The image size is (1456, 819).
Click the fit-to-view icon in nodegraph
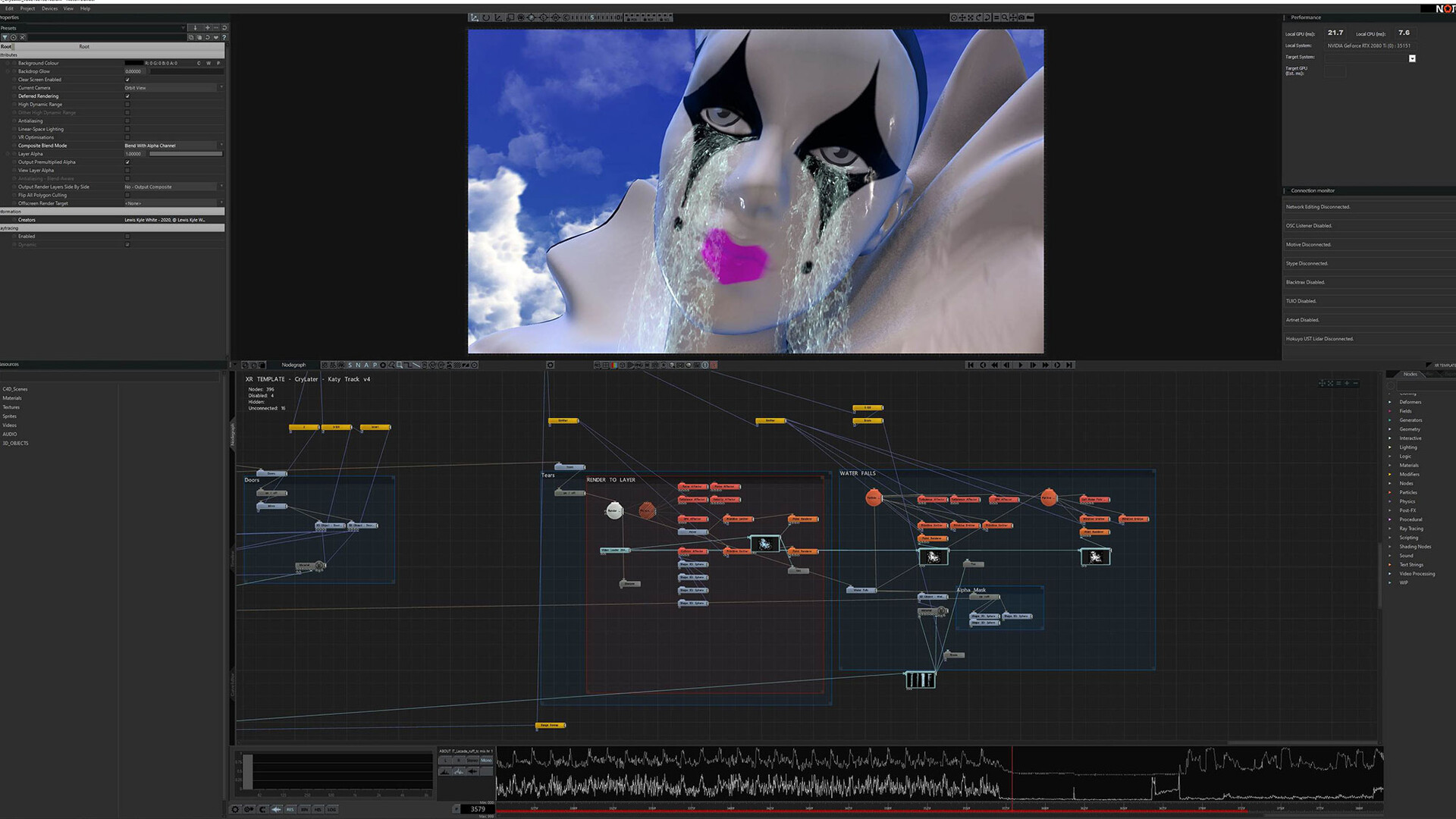pyautogui.click(x=1330, y=384)
